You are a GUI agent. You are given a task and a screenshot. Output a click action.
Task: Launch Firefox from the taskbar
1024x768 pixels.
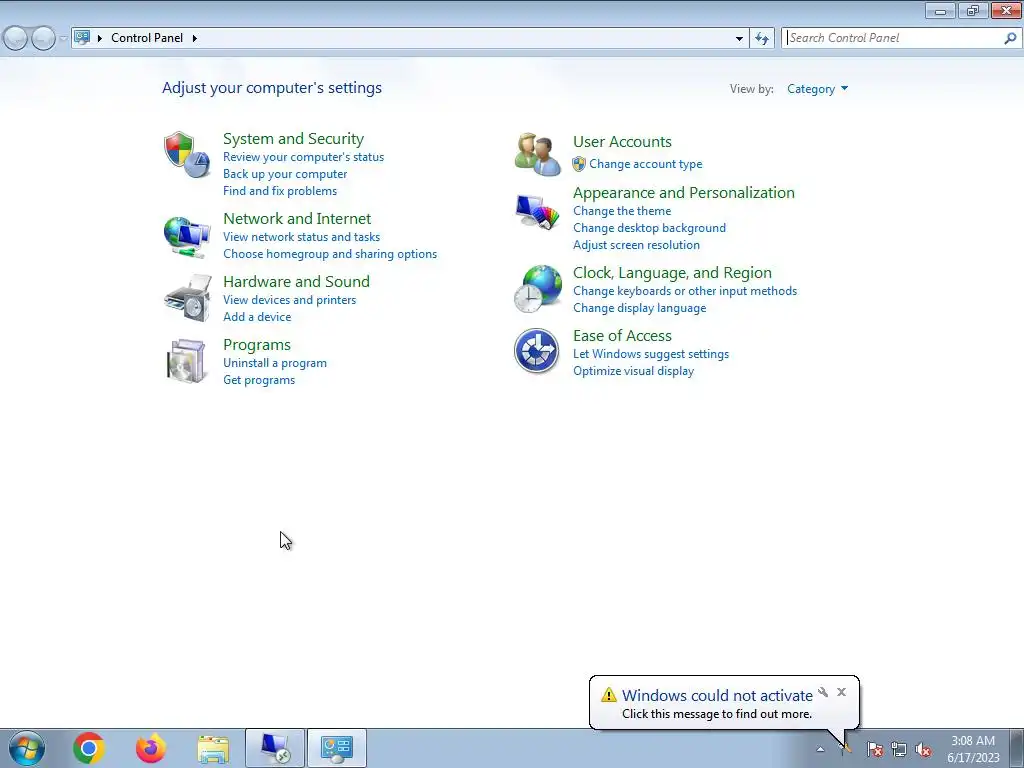pos(151,748)
